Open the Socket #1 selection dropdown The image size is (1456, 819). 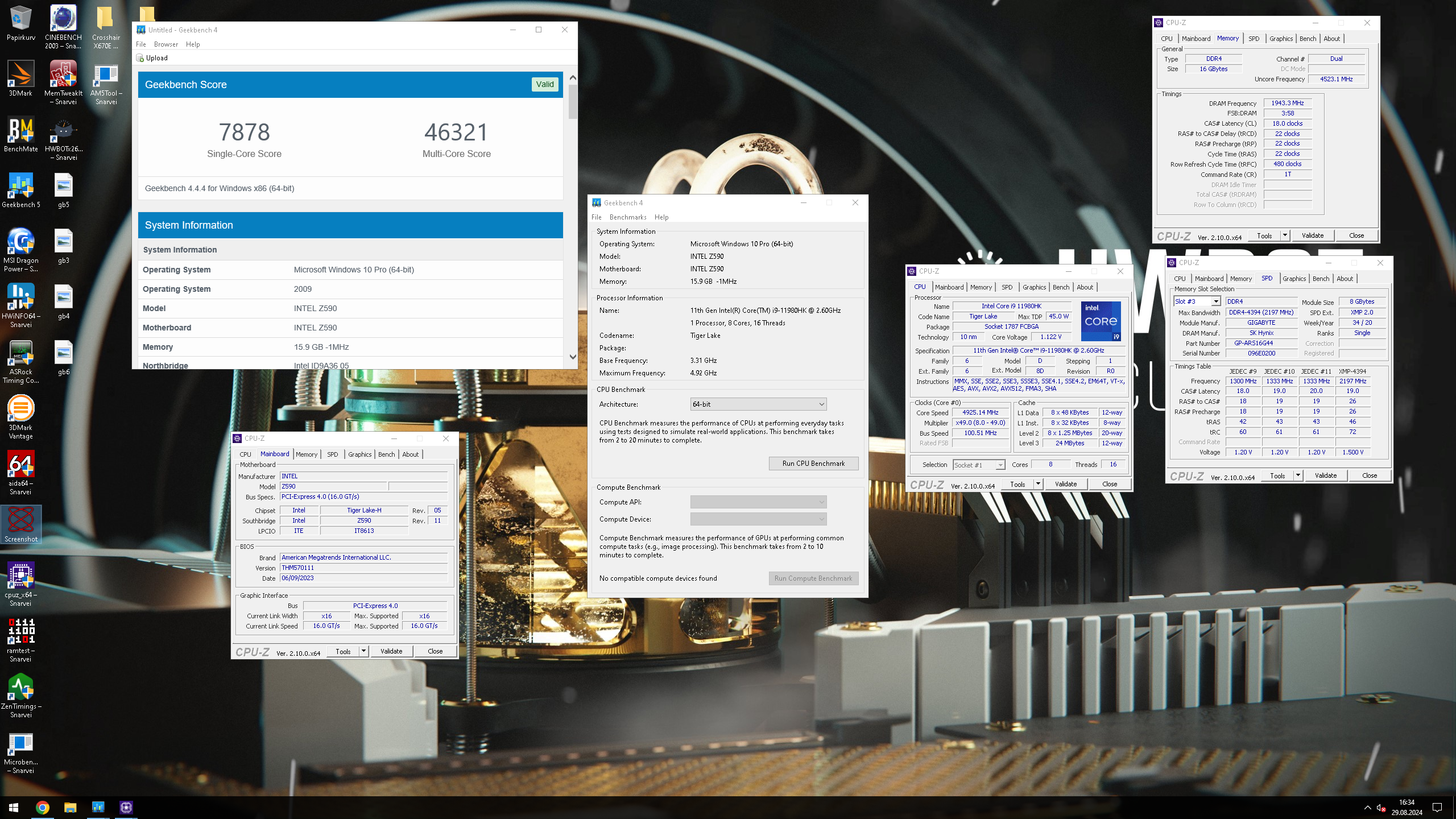click(x=979, y=465)
